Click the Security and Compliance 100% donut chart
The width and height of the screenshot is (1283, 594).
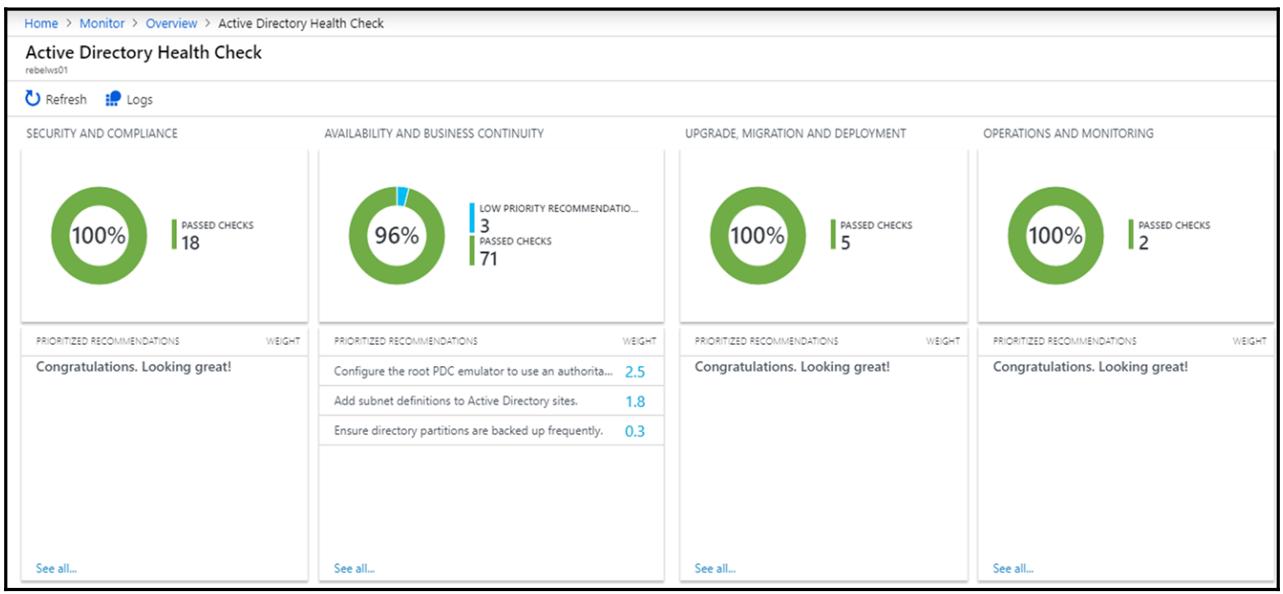point(98,236)
